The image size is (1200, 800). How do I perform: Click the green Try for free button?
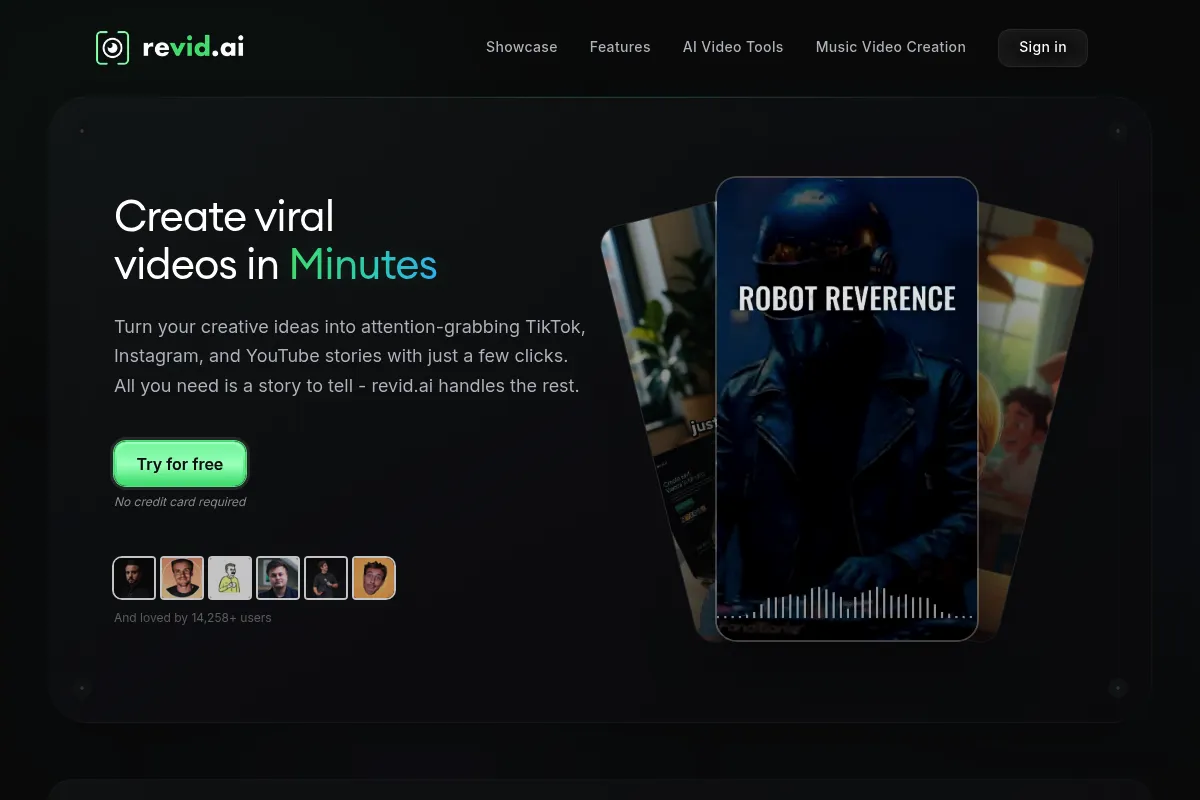pos(180,464)
